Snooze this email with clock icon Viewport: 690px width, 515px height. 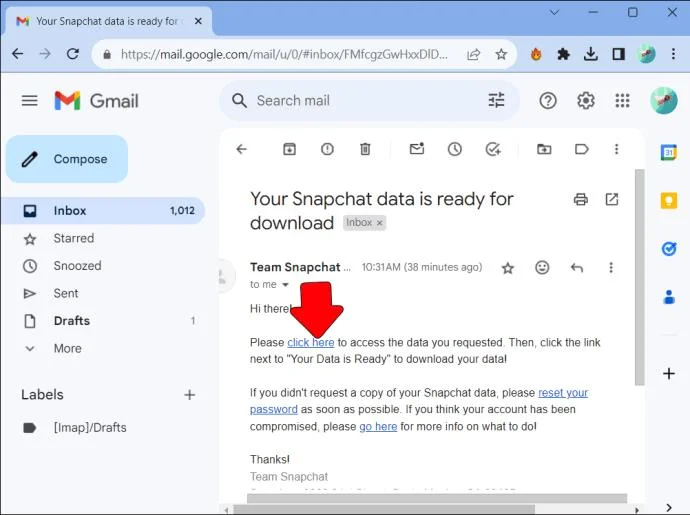point(455,149)
